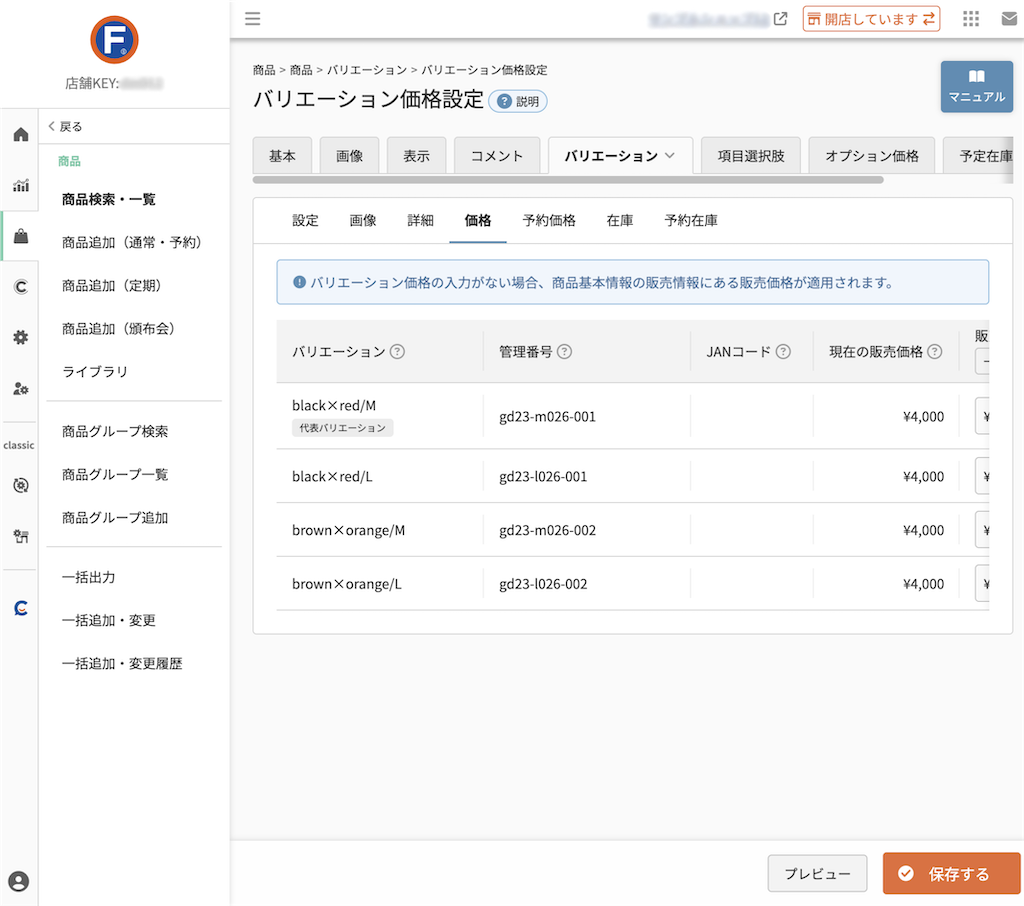Open the account profile icon

19,881
